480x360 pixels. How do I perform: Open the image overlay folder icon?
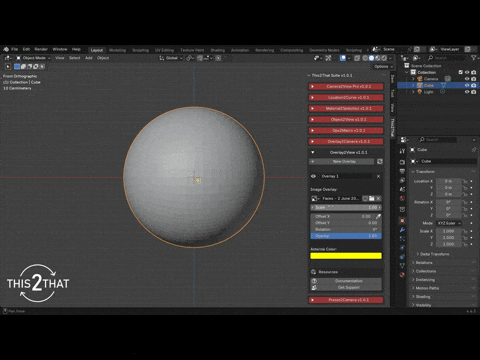(x=372, y=199)
